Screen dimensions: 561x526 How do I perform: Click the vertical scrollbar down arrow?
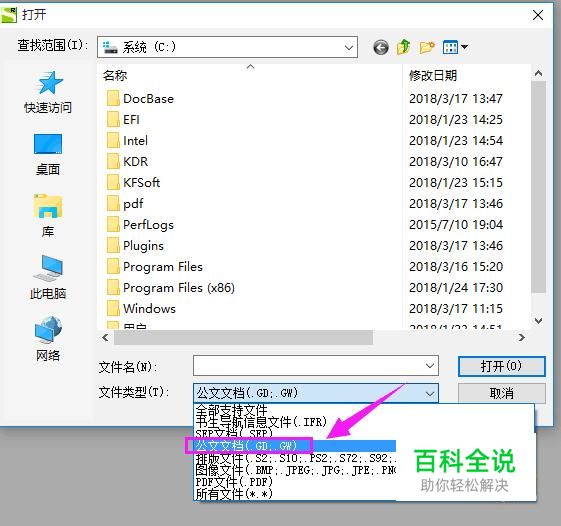pyautogui.click(x=538, y=321)
